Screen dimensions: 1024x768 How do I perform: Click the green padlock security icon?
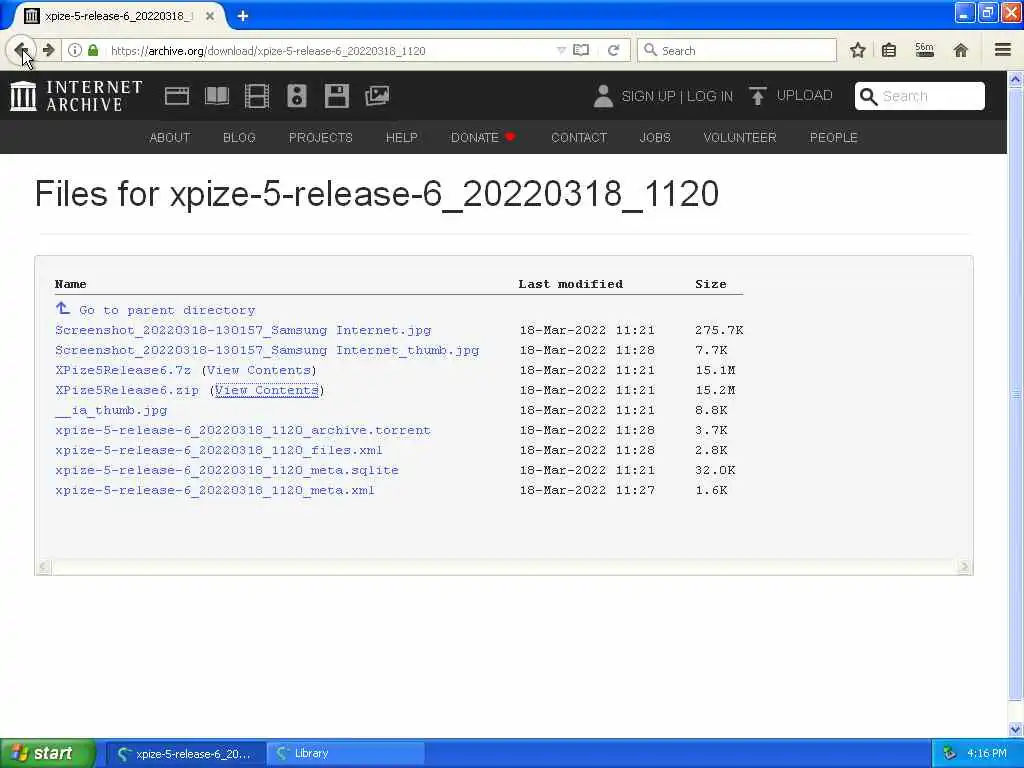[93, 50]
